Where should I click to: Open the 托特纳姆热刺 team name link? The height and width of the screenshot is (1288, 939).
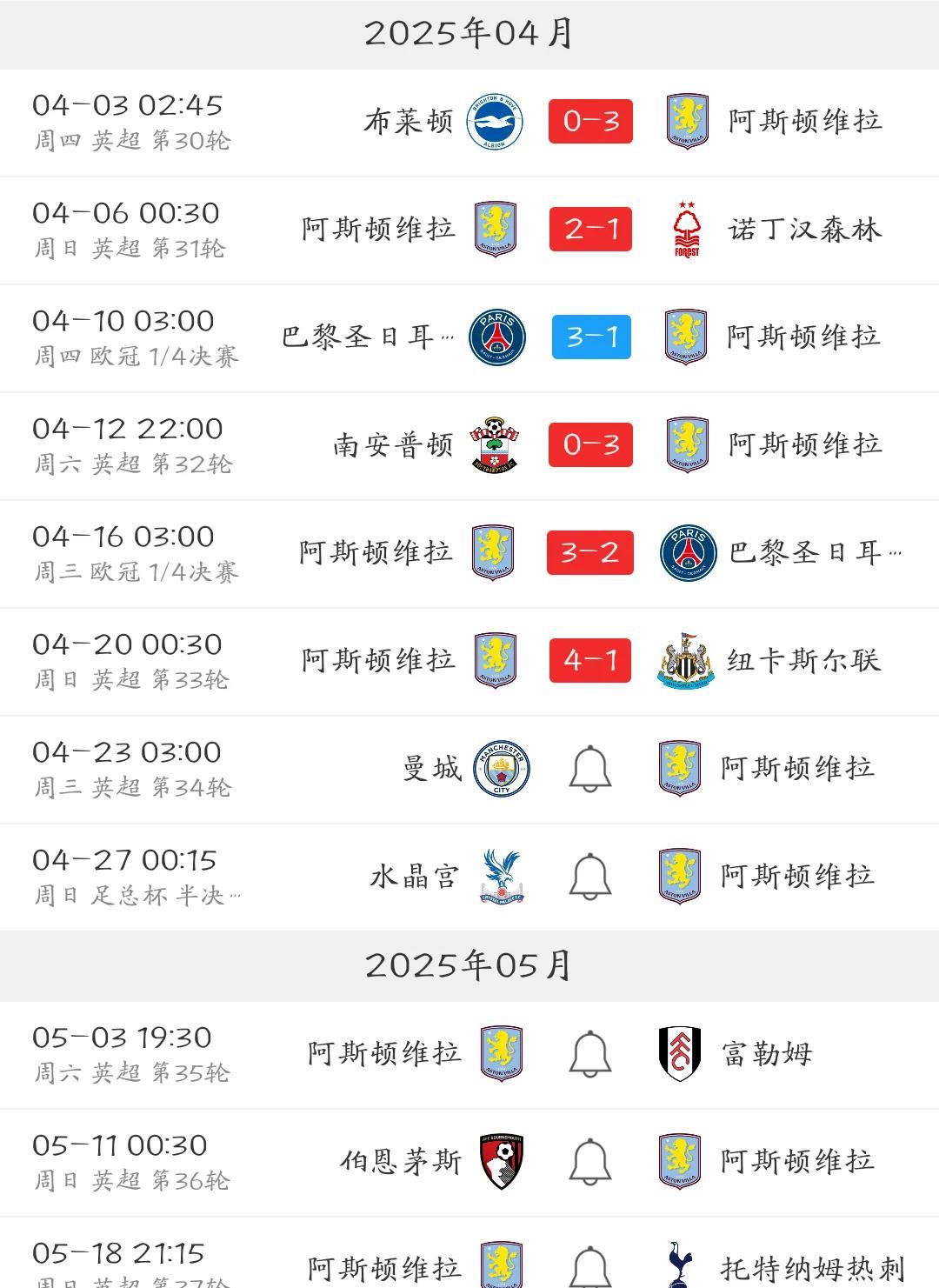coord(813,1268)
